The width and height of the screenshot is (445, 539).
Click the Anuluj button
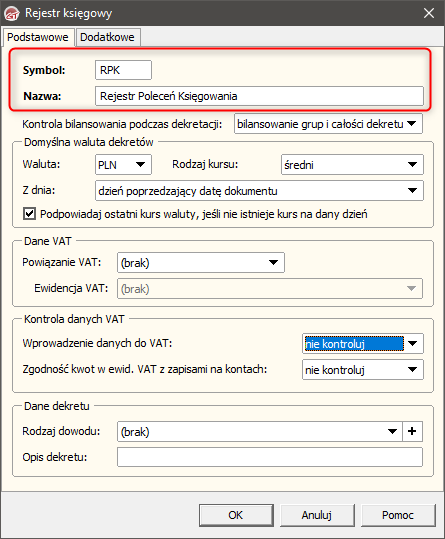(317, 515)
